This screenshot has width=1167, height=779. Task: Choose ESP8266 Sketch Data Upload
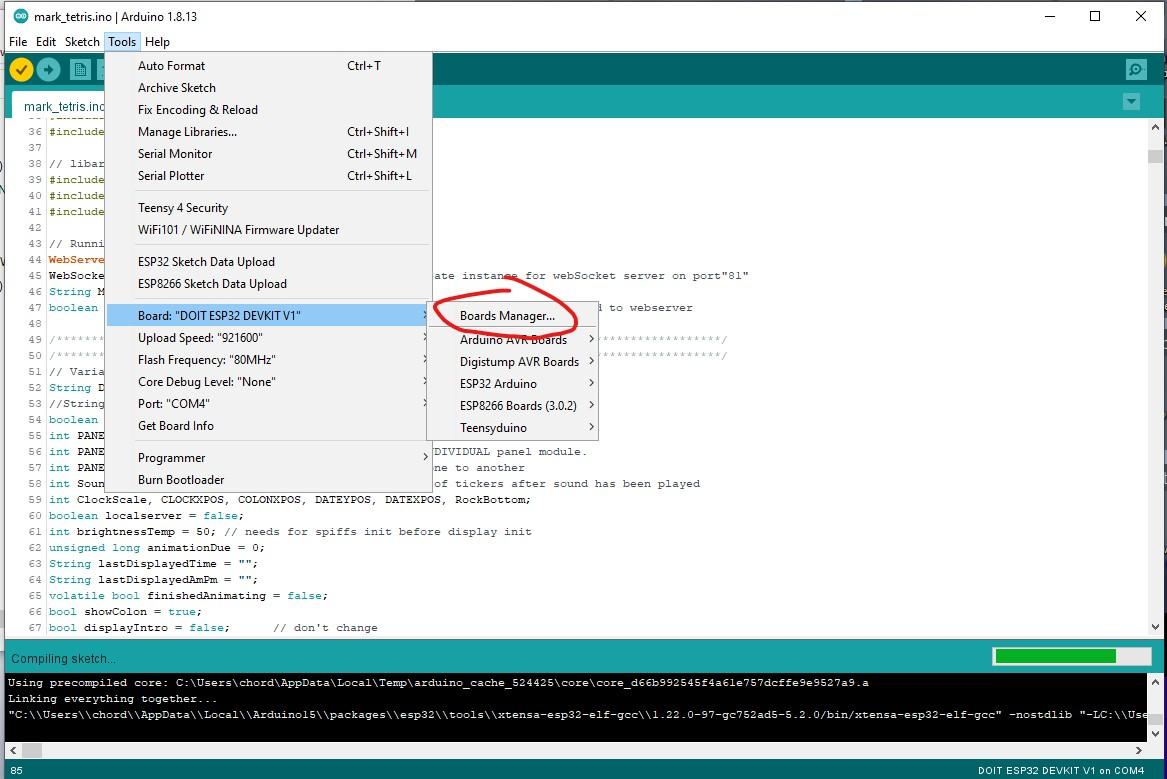tap(269, 283)
